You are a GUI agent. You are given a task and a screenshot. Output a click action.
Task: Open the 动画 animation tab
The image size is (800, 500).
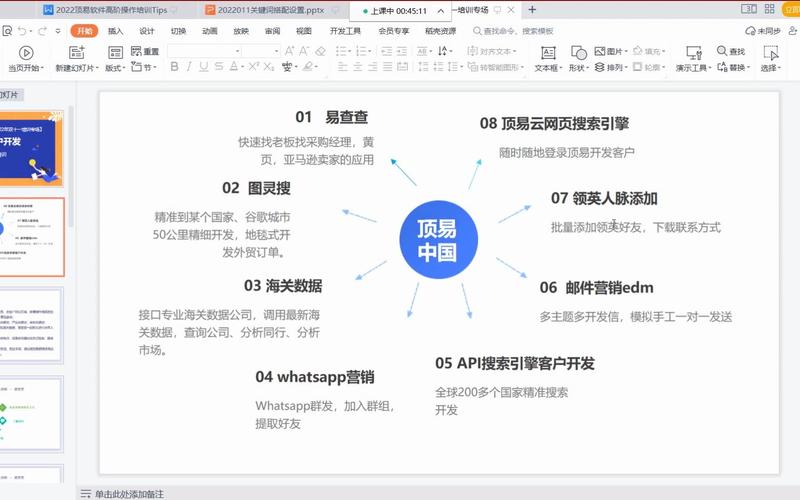pyautogui.click(x=210, y=31)
